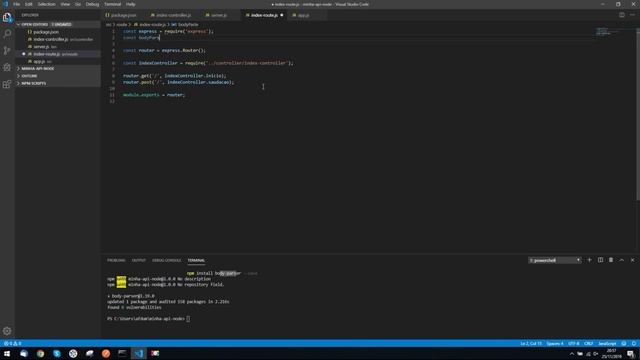Open the Extensions view in activity bar
This screenshot has width=640, height=360.
tap(7, 84)
